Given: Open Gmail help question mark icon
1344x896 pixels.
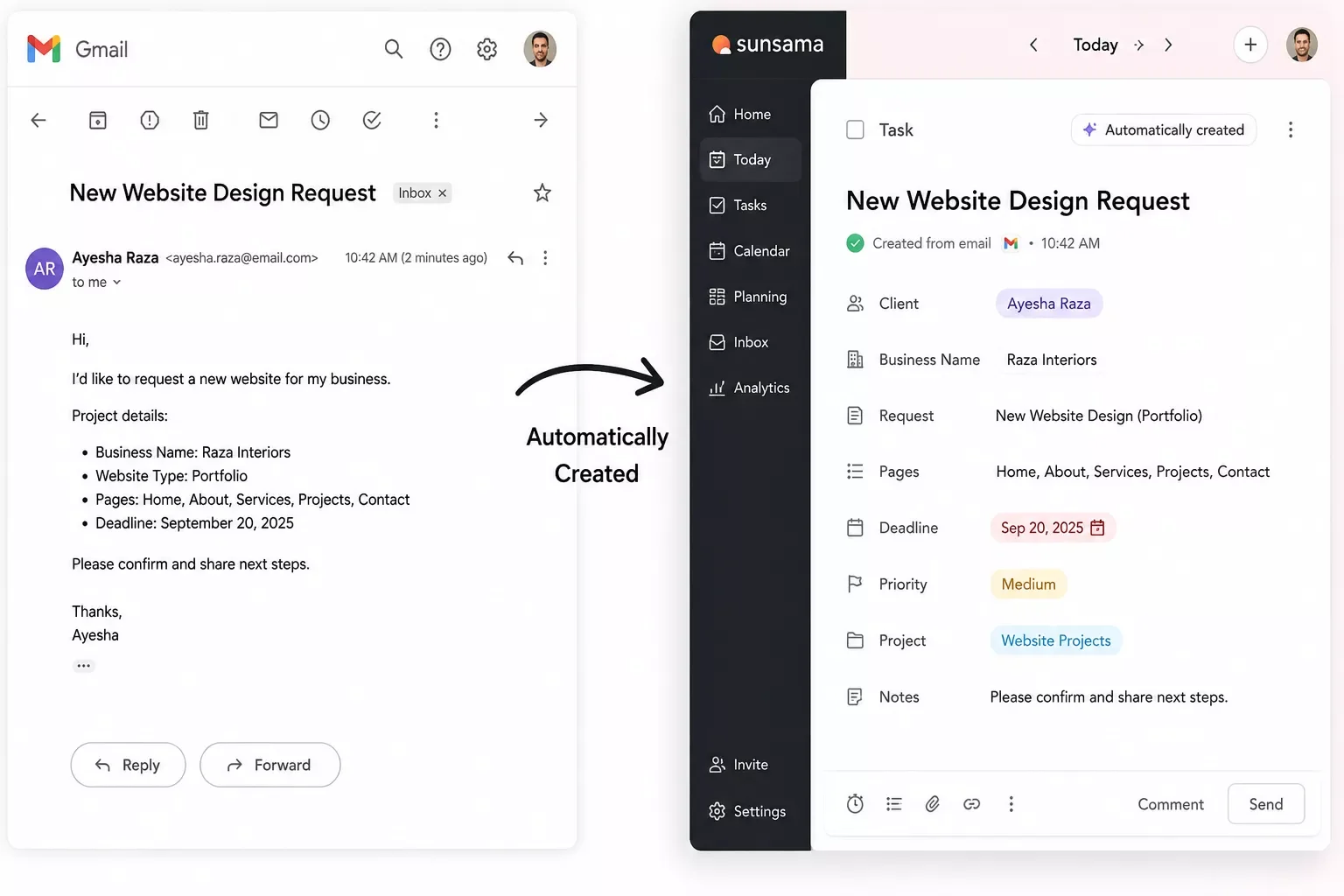Looking at the screenshot, I should [440, 49].
